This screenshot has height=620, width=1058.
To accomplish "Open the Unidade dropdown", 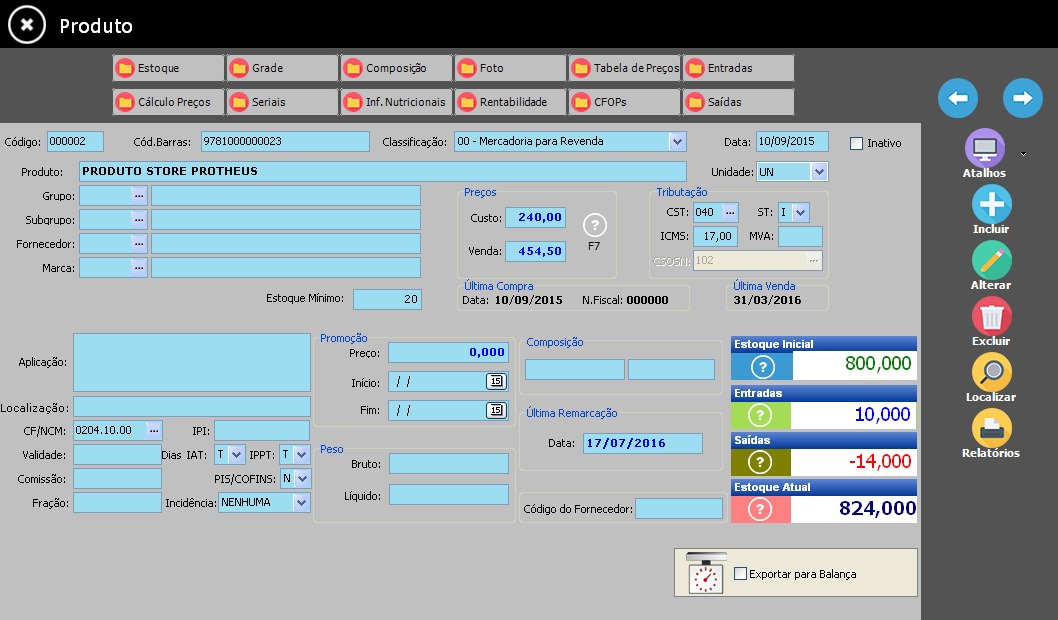I will click(x=818, y=171).
